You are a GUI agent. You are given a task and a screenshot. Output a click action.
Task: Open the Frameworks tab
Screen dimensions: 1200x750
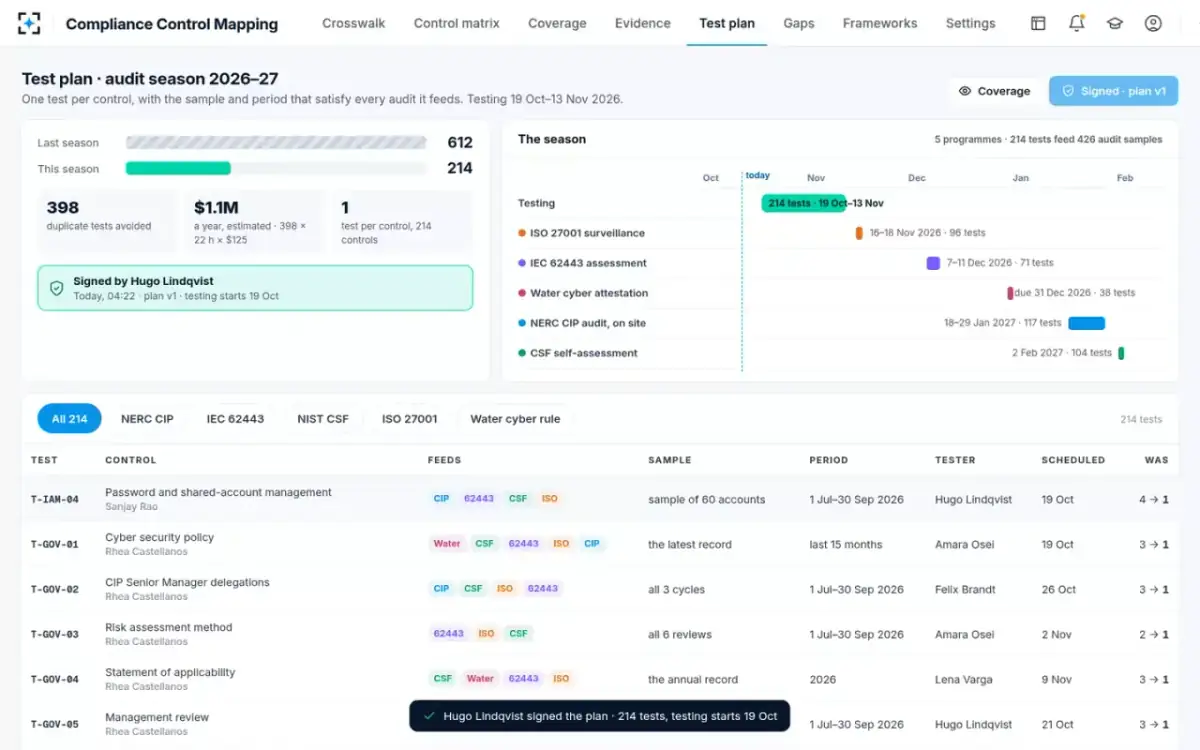click(x=880, y=23)
